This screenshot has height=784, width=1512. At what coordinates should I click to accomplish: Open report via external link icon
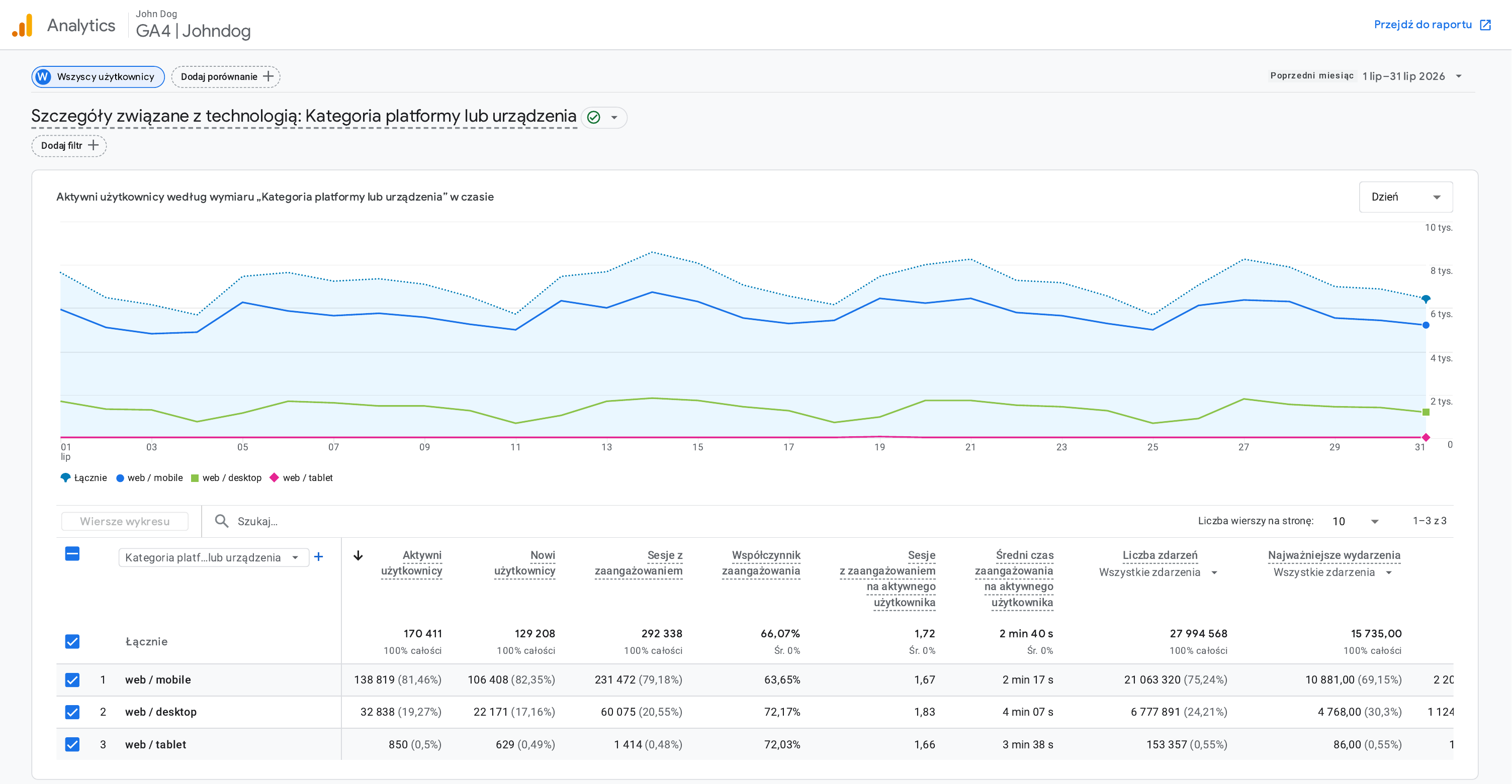pos(1485,25)
